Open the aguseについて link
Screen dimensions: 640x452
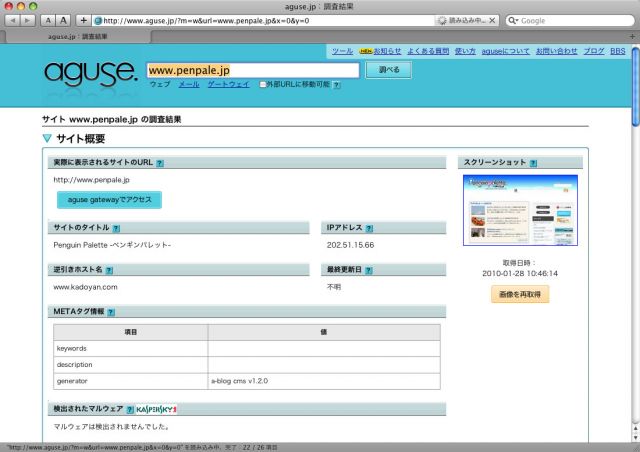click(505, 51)
